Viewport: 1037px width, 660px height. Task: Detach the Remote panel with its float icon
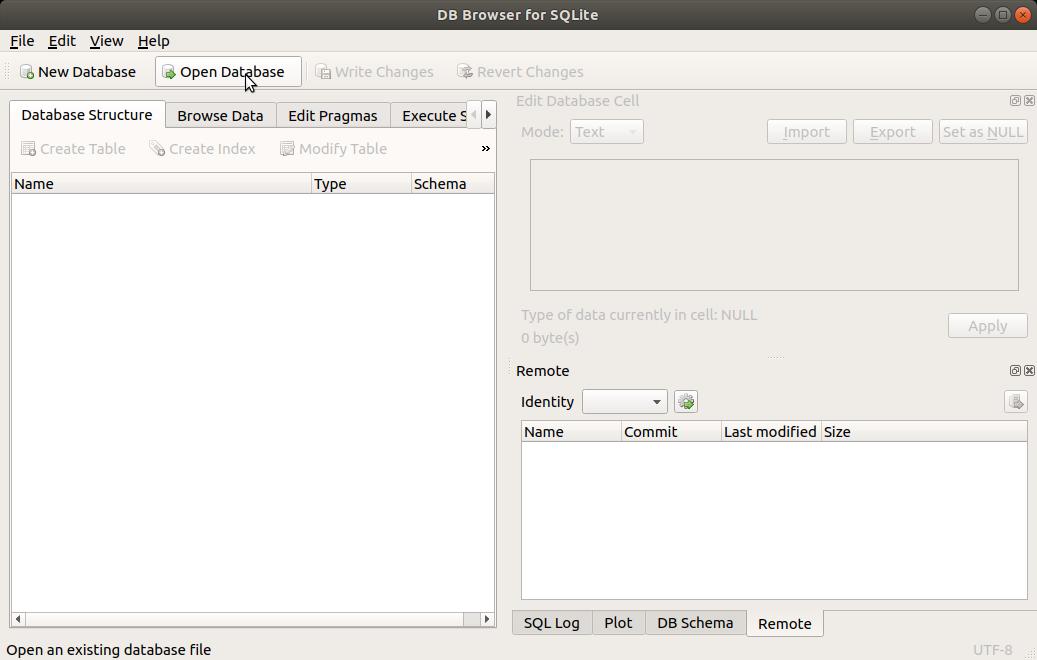1015,370
